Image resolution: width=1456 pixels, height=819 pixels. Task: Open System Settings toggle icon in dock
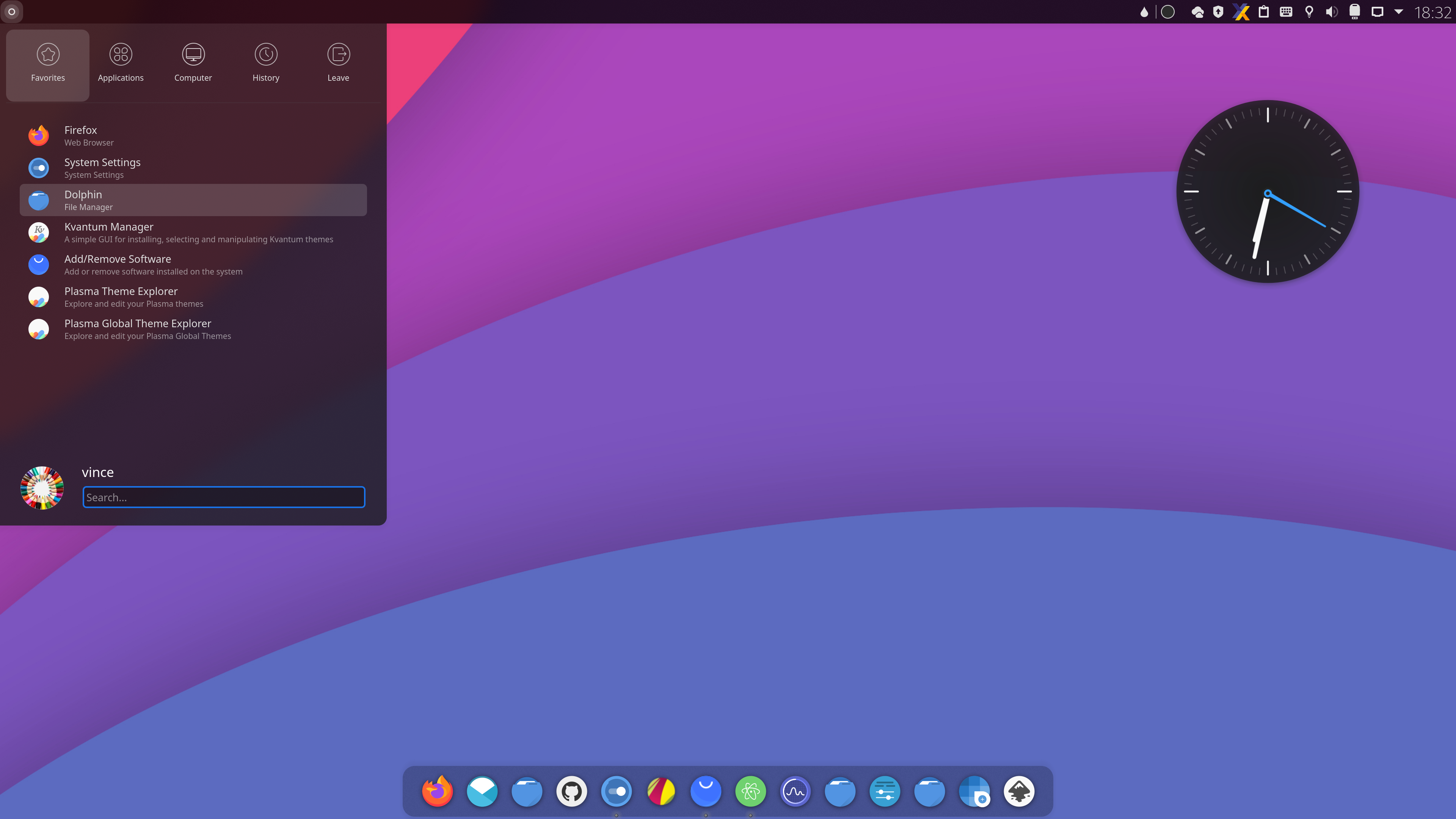click(616, 791)
